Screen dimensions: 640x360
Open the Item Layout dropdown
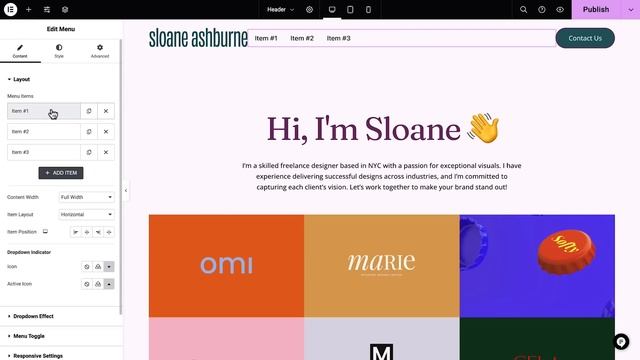[x=87, y=214]
